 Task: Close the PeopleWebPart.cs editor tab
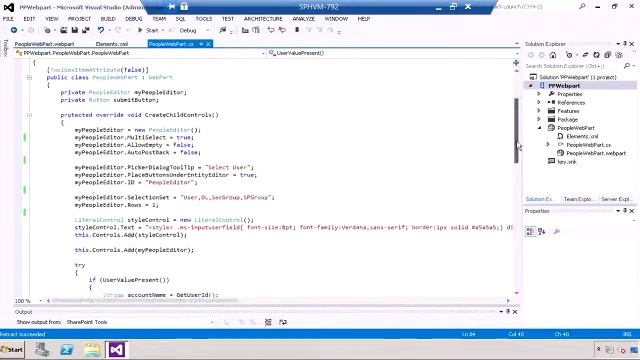(208, 44)
